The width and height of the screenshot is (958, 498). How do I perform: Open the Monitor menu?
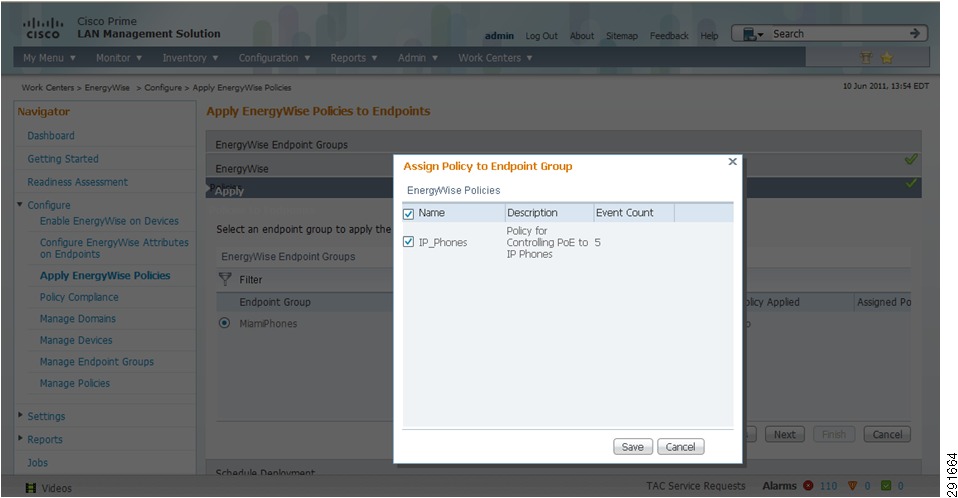click(x=119, y=57)
